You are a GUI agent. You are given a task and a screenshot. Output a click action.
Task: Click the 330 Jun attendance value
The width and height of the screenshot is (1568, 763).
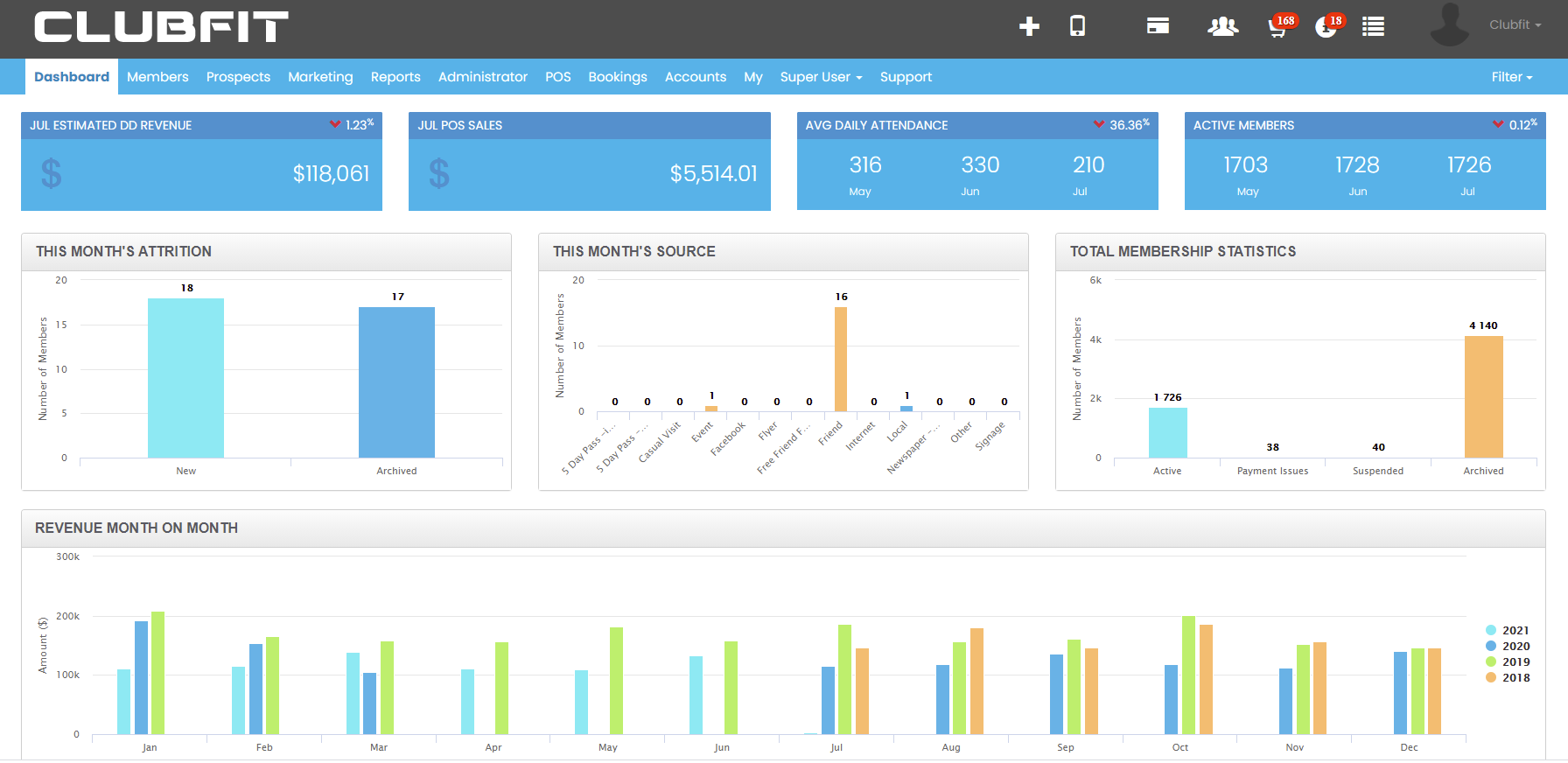[980, 164]
